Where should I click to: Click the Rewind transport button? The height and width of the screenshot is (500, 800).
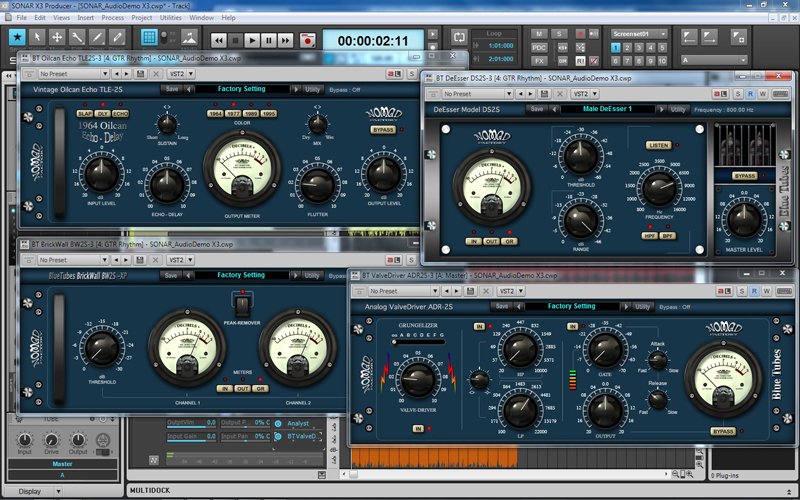click(x=218, y=40)
